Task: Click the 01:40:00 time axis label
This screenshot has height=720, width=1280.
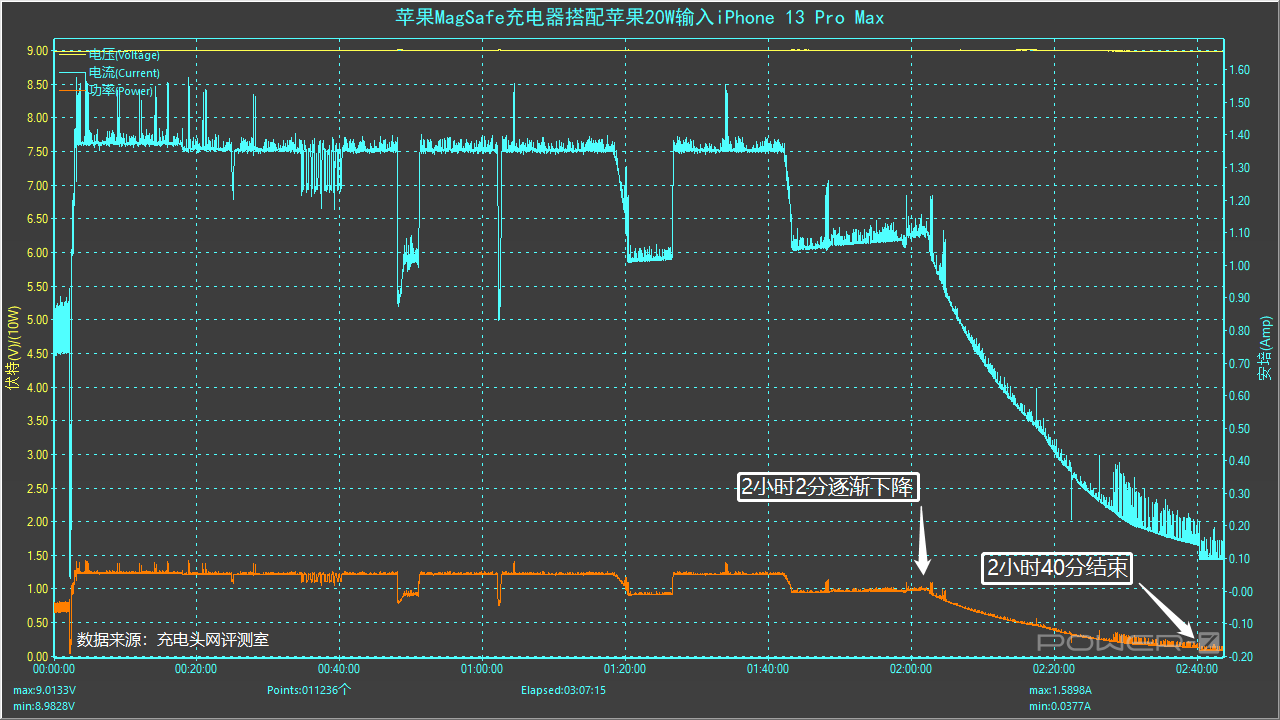Action: (x=768, y=668)
